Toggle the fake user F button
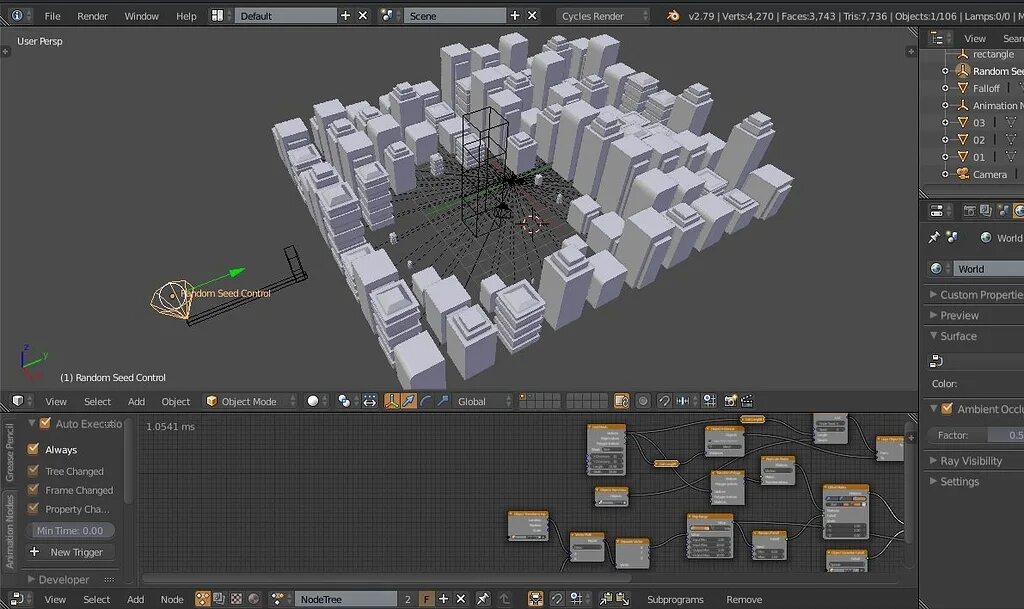The image size is (1024, 609). pos(426,599)
